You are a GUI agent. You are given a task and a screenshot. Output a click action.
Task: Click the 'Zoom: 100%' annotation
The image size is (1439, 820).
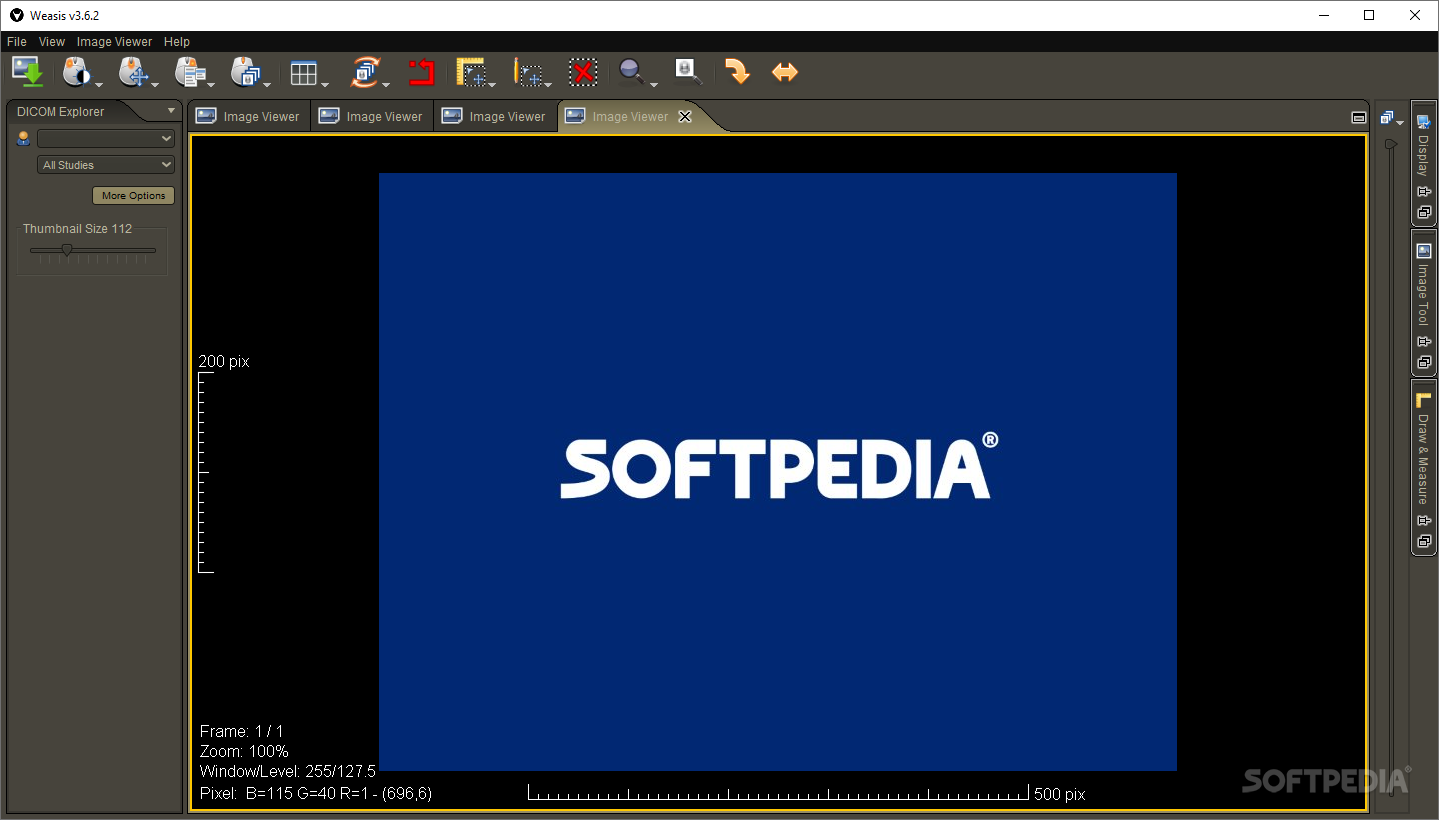pyautogui.click(x=244, y=751)
